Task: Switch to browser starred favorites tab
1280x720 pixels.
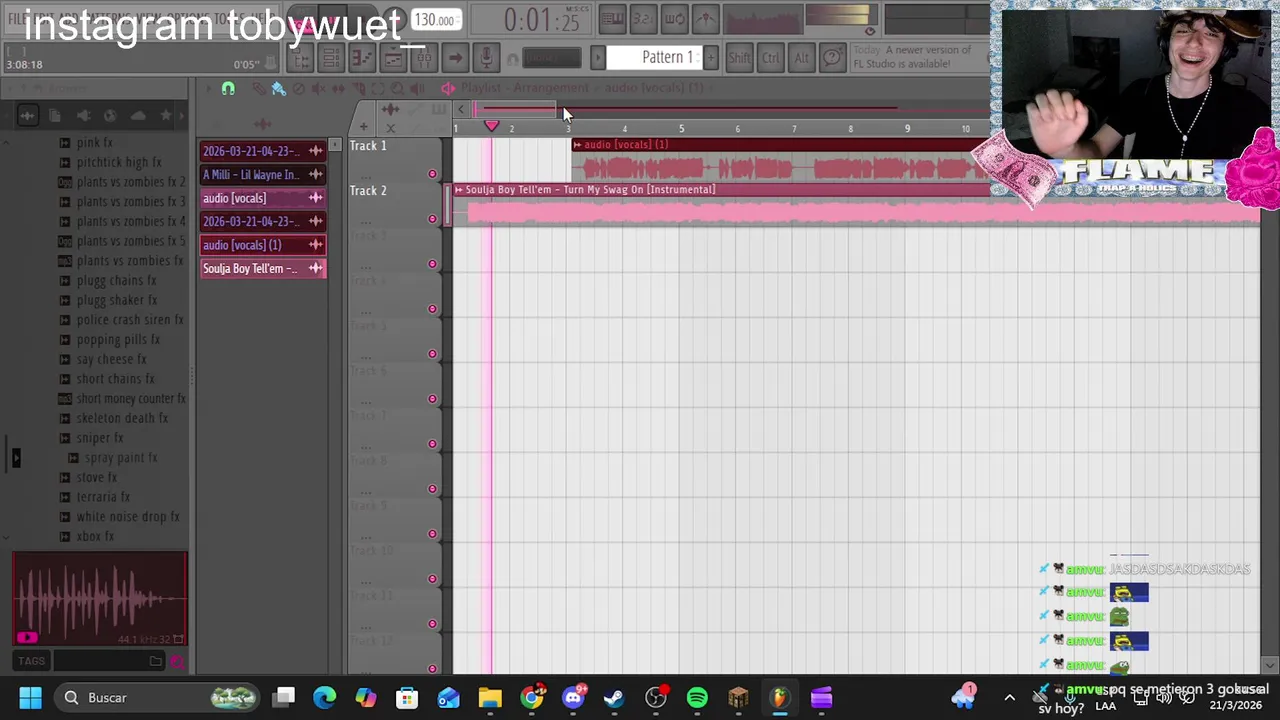Action: point(166,116)
